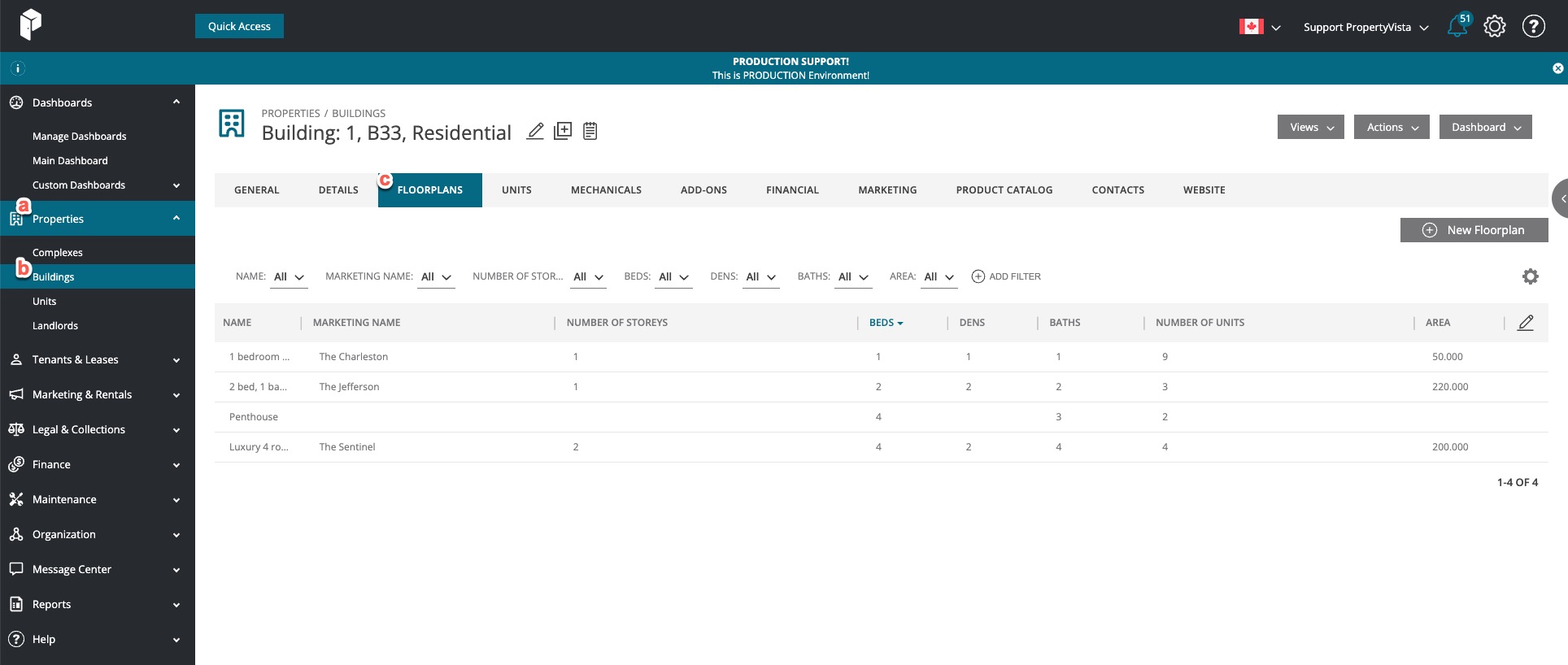Image resolution: width=1568 pixels, height=665 pixels.
Task: Open the Marketing Name filter dropdown
Action: point(436,277)
